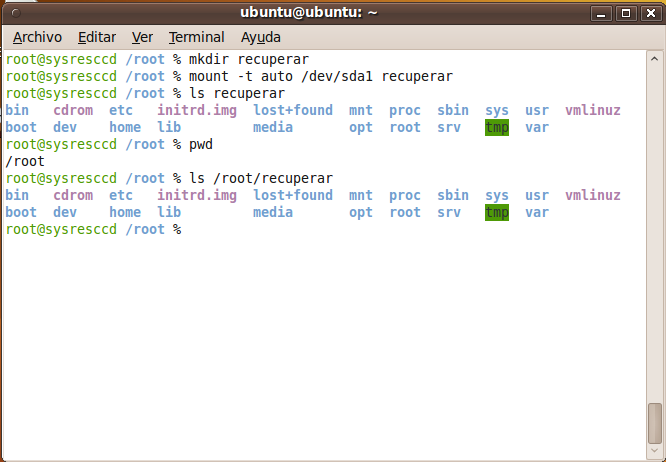Click the 'ls recuperar' command text
The image size is (666, 462).
point(237,93)
